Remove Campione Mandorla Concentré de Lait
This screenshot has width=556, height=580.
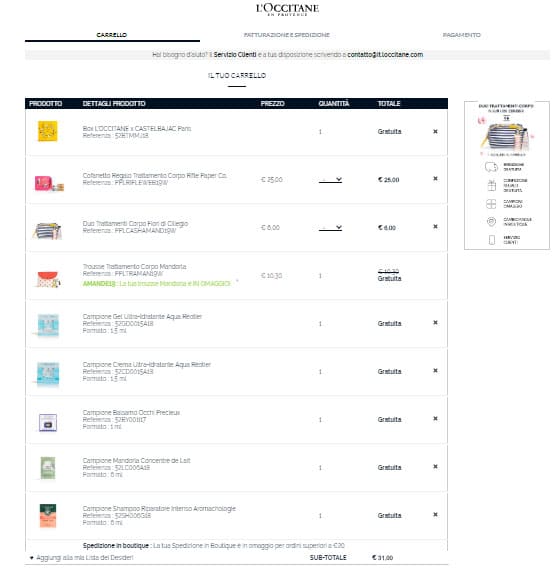point(435,466)
